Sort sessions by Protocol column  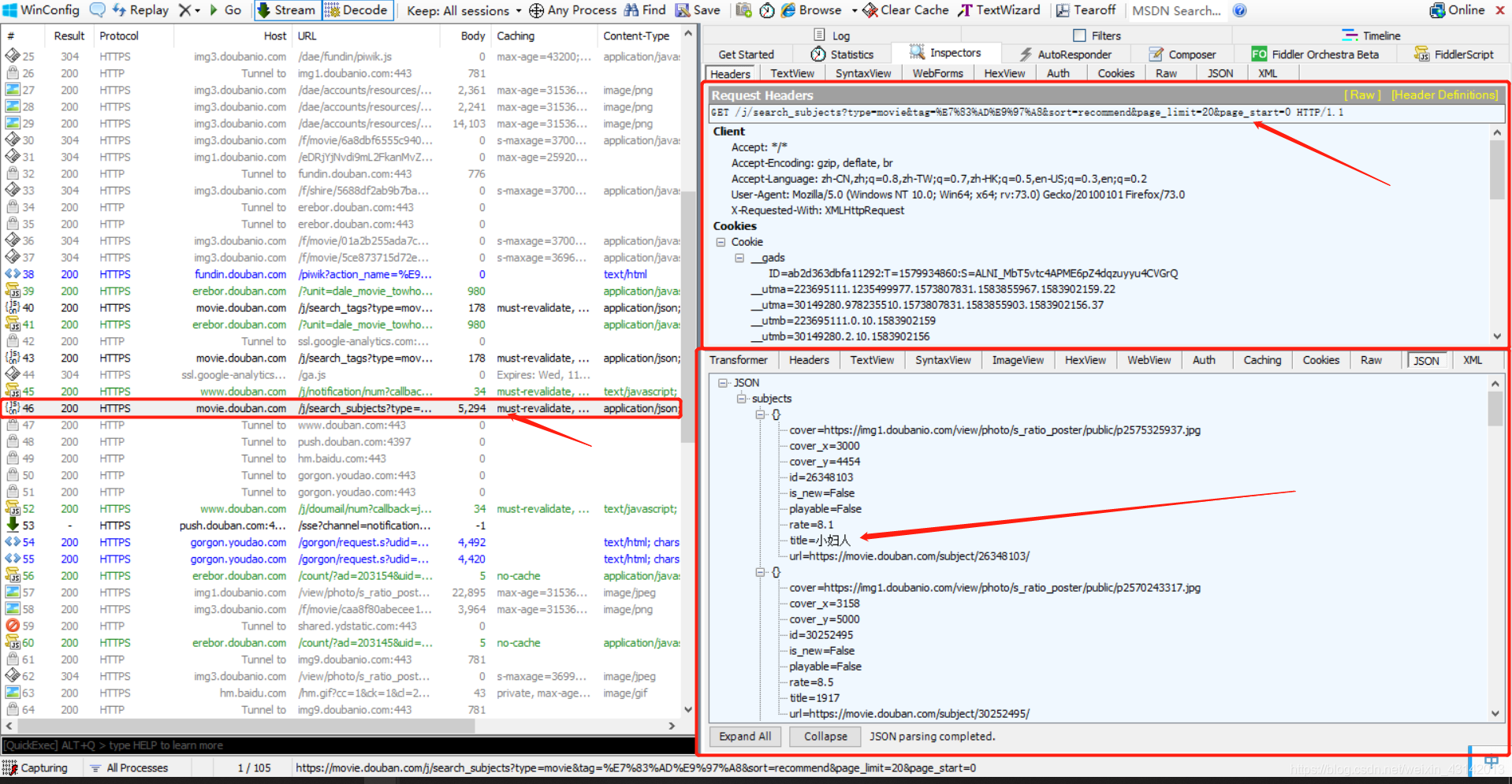coord(119,35)
